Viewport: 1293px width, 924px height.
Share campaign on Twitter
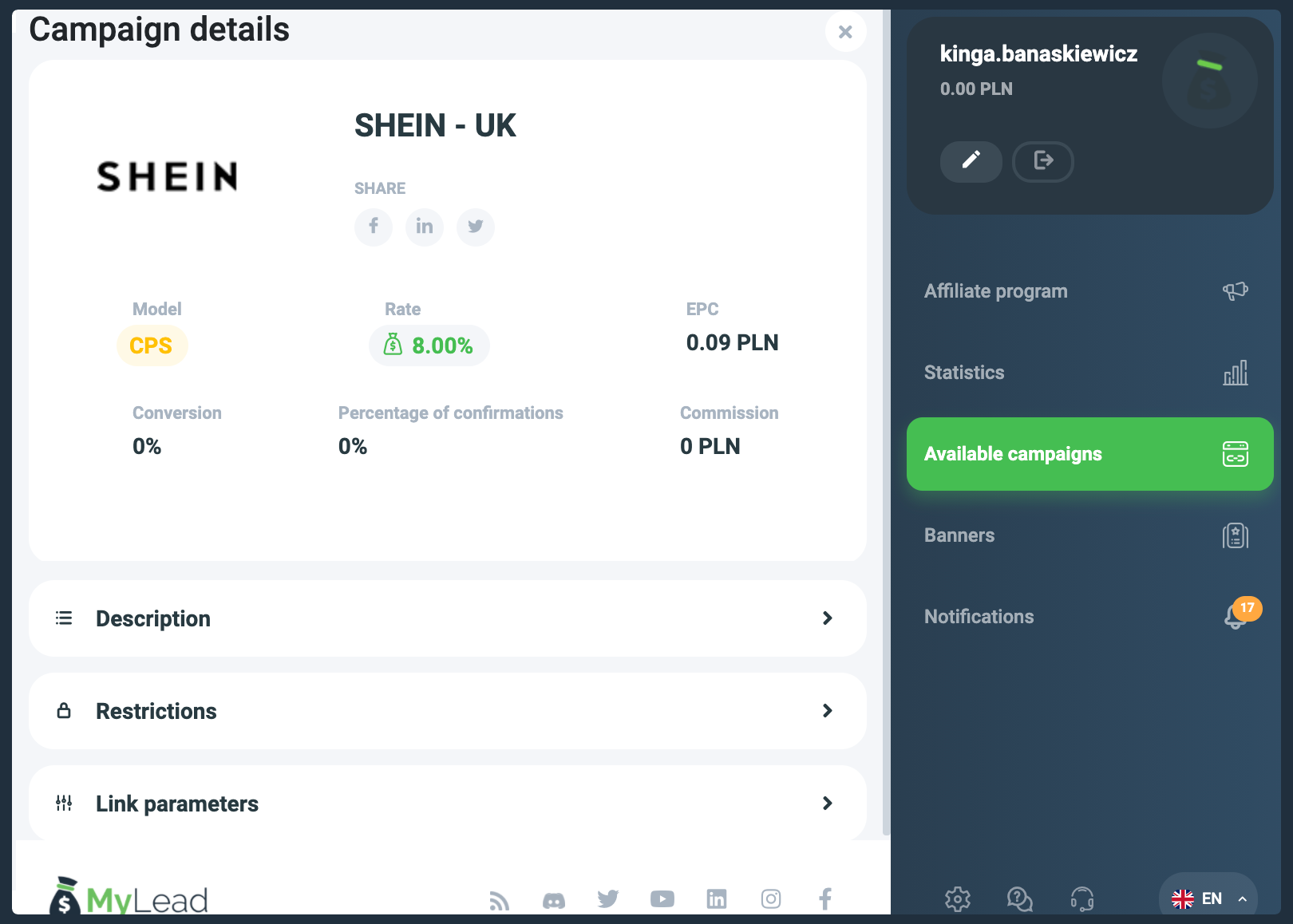[x=476, y=227]
